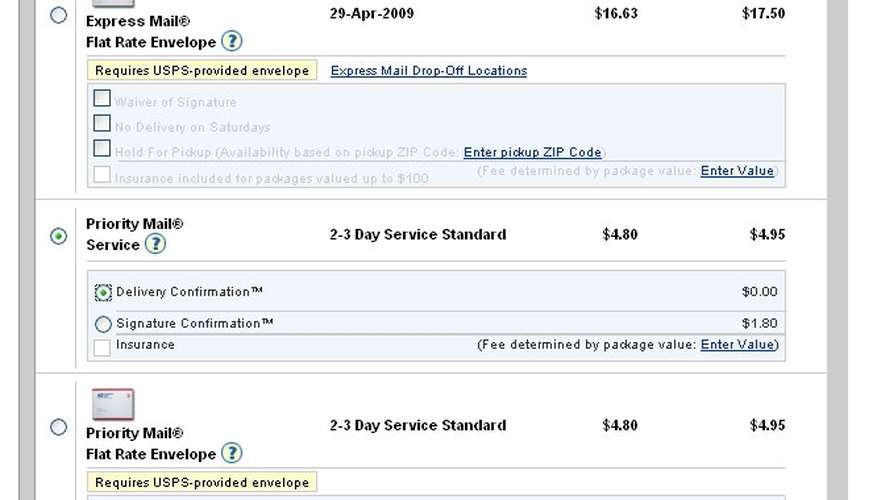Click Enter Value link for Priority Mail insurance
Viewport: 877px width, 500px height.
pyautogui.click(x=737, y=345)
